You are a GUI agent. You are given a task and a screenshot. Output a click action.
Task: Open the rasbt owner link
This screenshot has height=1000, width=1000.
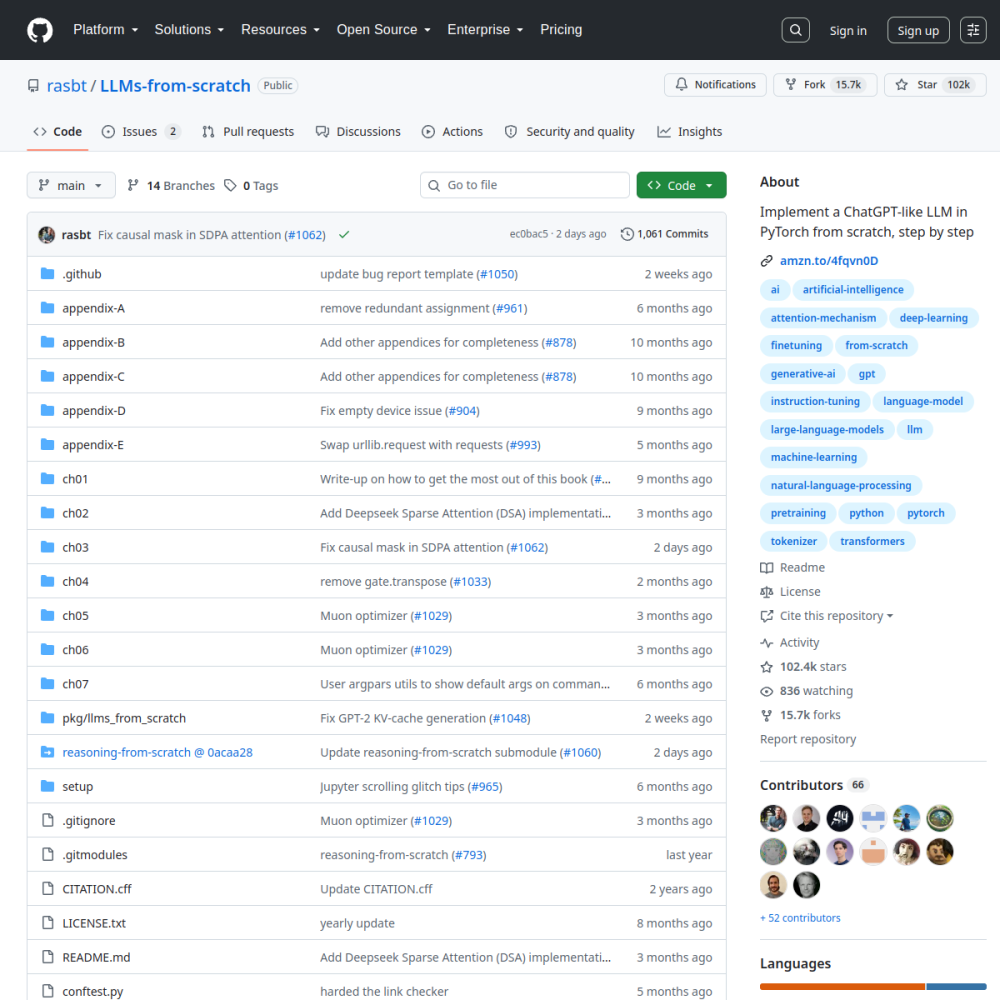[66, 85]
